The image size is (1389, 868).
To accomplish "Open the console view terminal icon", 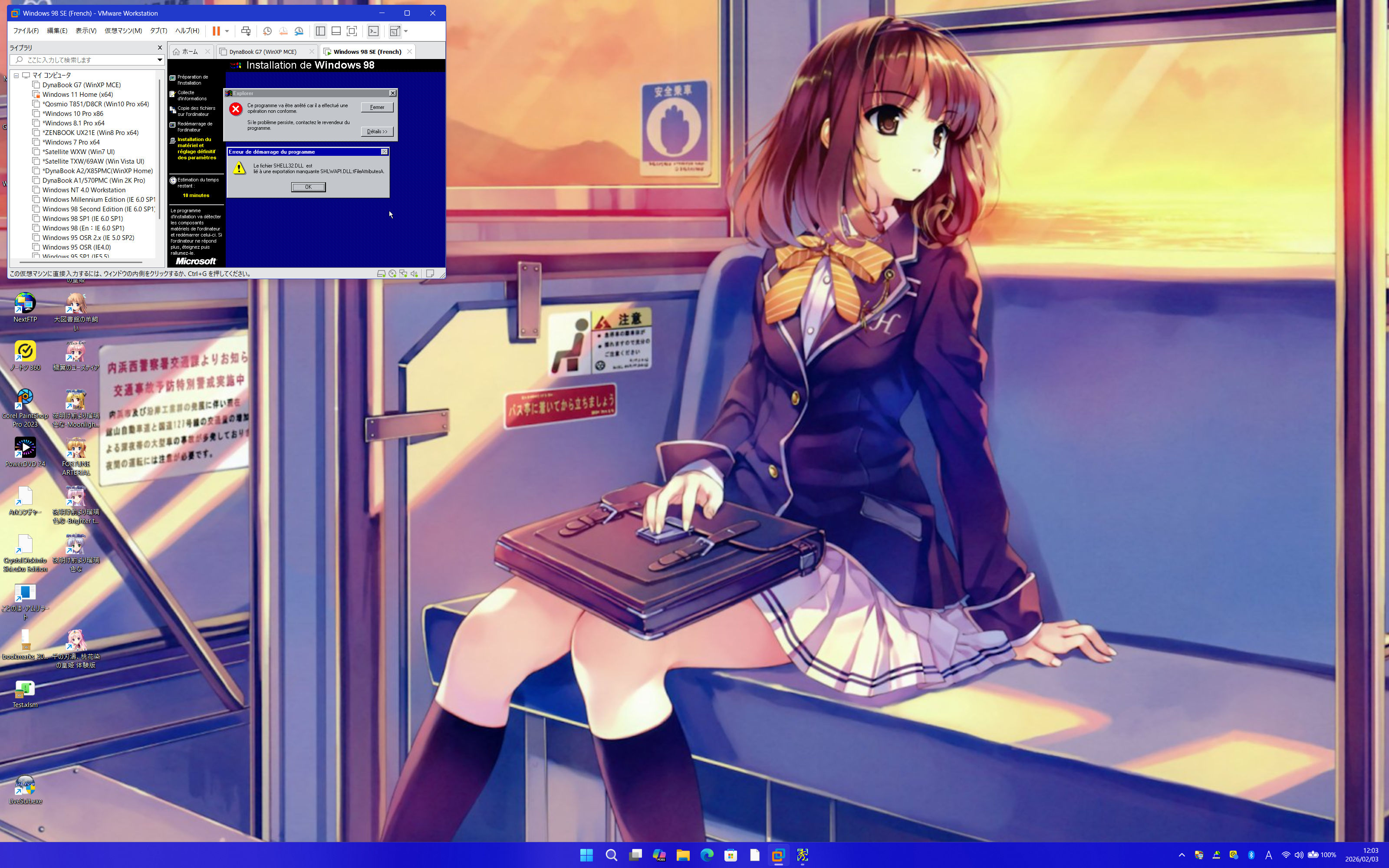I will point(374,31).
